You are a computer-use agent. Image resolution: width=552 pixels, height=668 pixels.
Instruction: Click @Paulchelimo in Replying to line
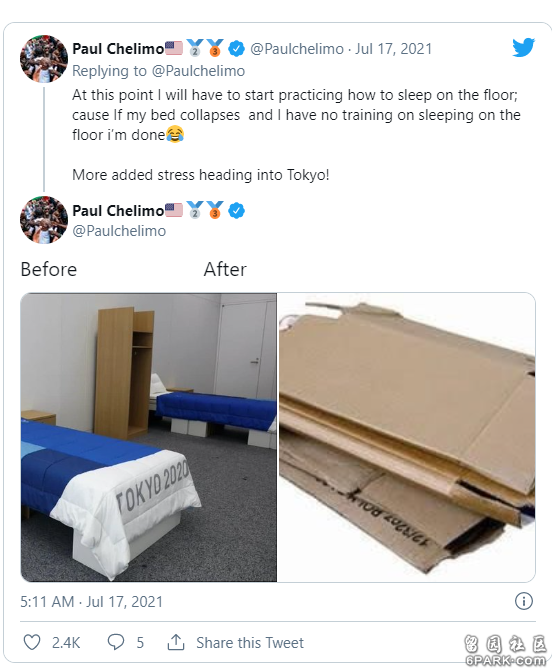(198, 71)
